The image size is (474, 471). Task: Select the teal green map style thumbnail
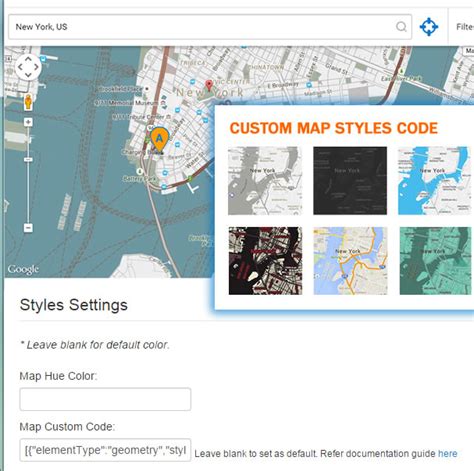435,261
